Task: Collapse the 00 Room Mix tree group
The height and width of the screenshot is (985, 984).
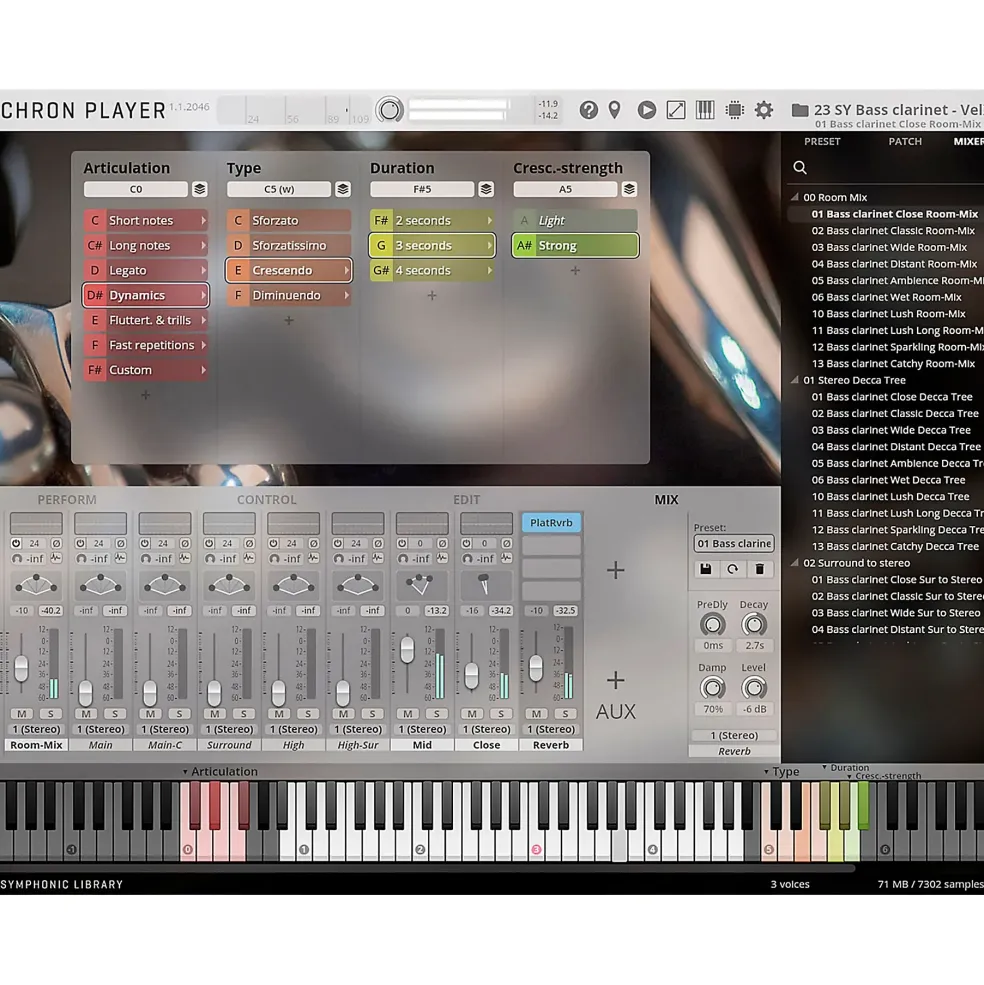Action: 795,197
